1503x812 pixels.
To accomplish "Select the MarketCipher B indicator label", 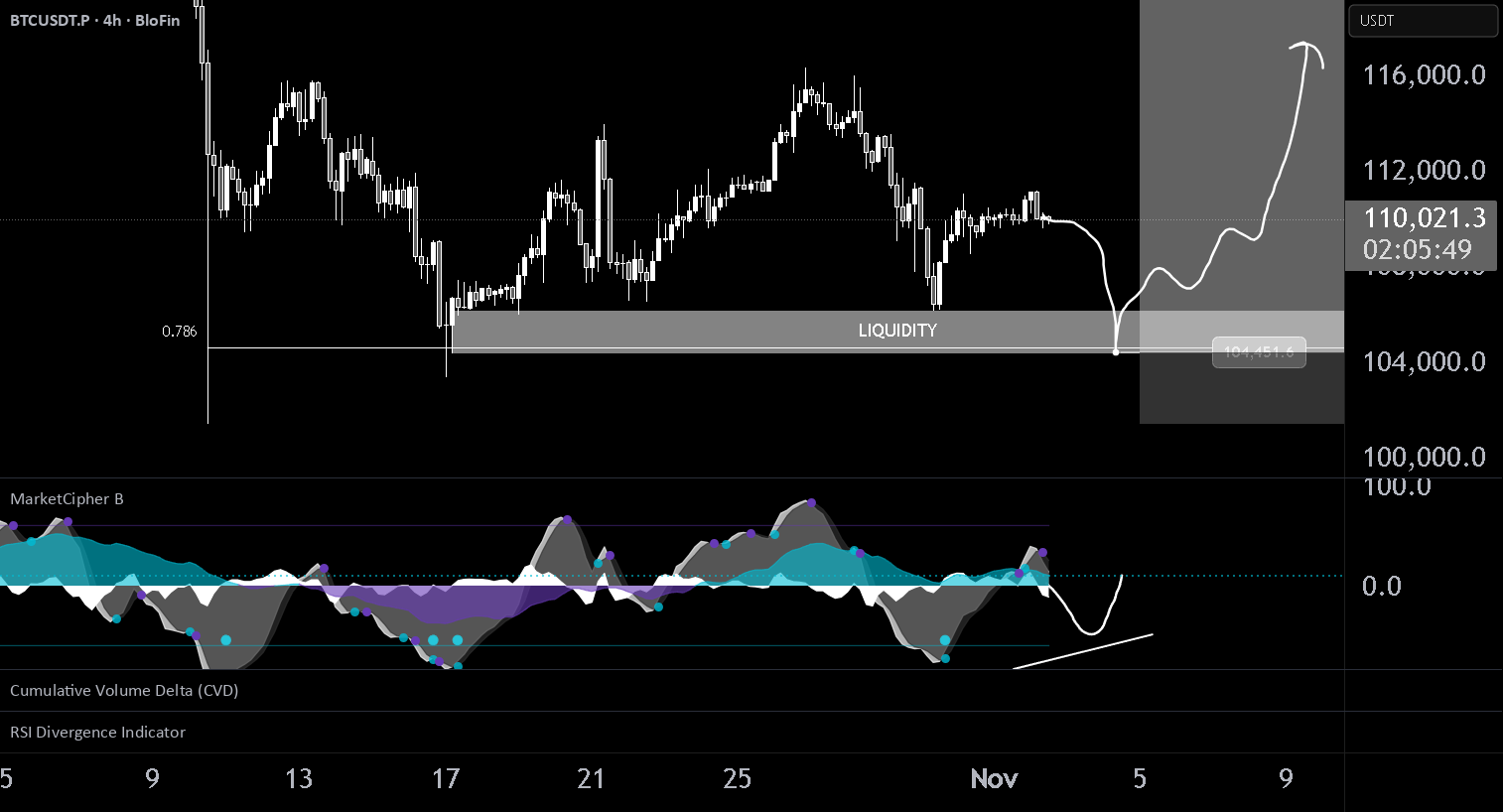I will pyautogui.click(x=67, y=499).
